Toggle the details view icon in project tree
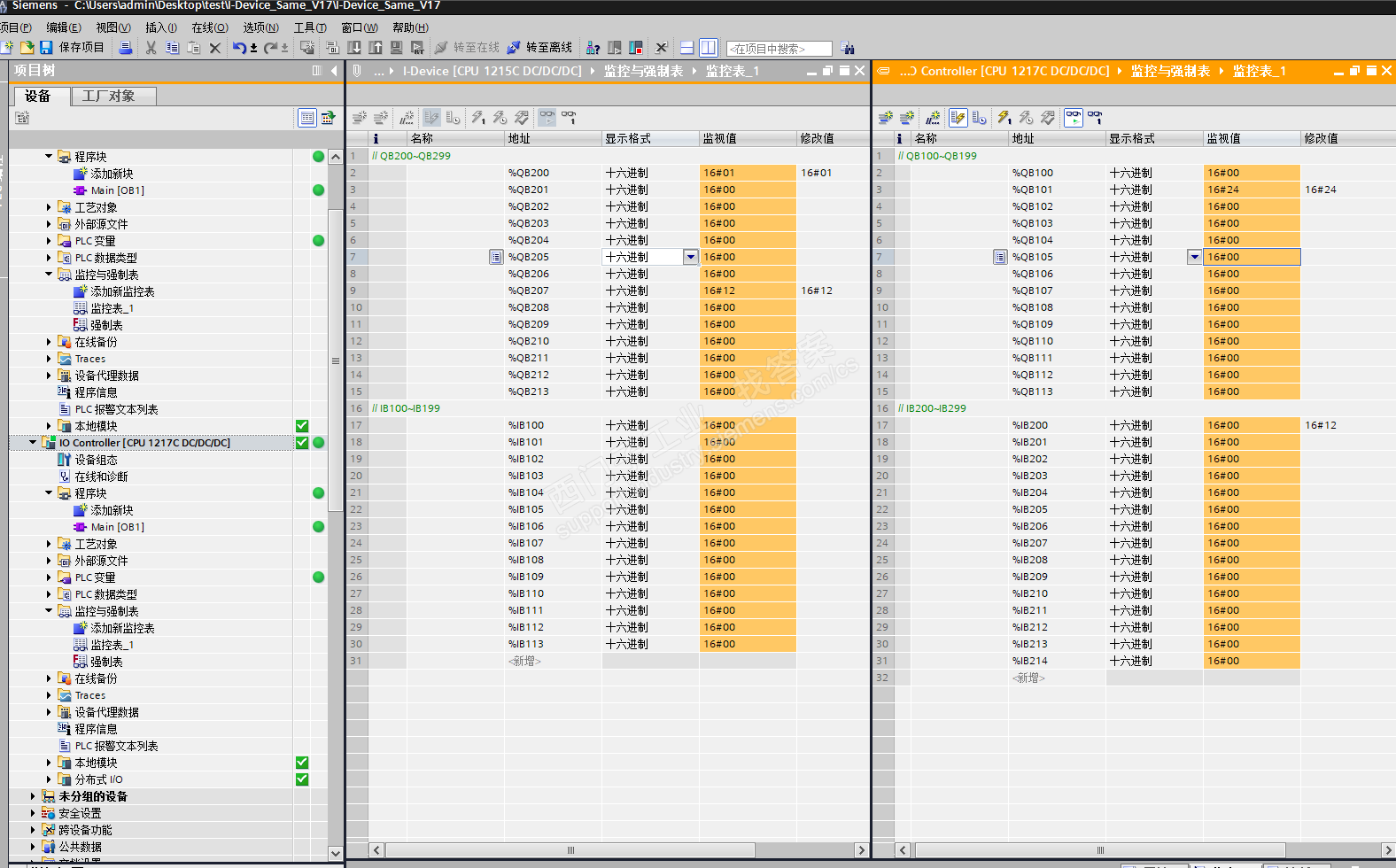The image size is (1396, 868). 306,118
